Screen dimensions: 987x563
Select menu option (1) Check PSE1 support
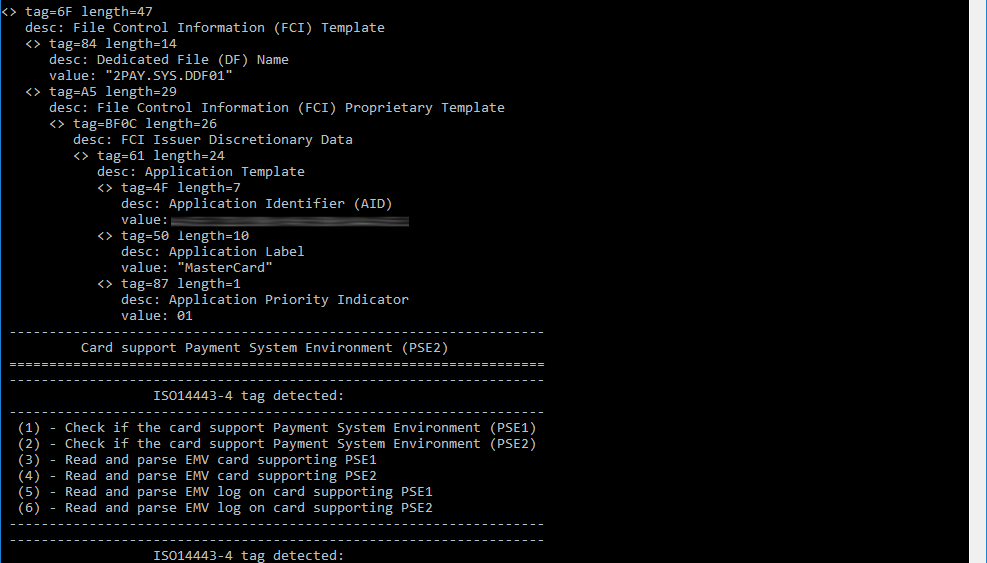coord(277,428)
